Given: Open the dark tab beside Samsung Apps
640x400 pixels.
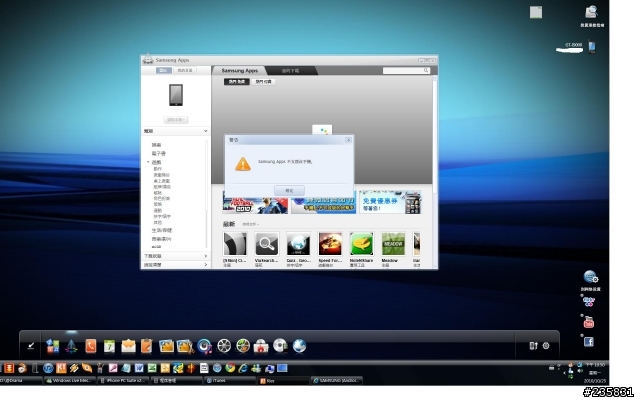Looking at the screenshot, I should [291, 71].
